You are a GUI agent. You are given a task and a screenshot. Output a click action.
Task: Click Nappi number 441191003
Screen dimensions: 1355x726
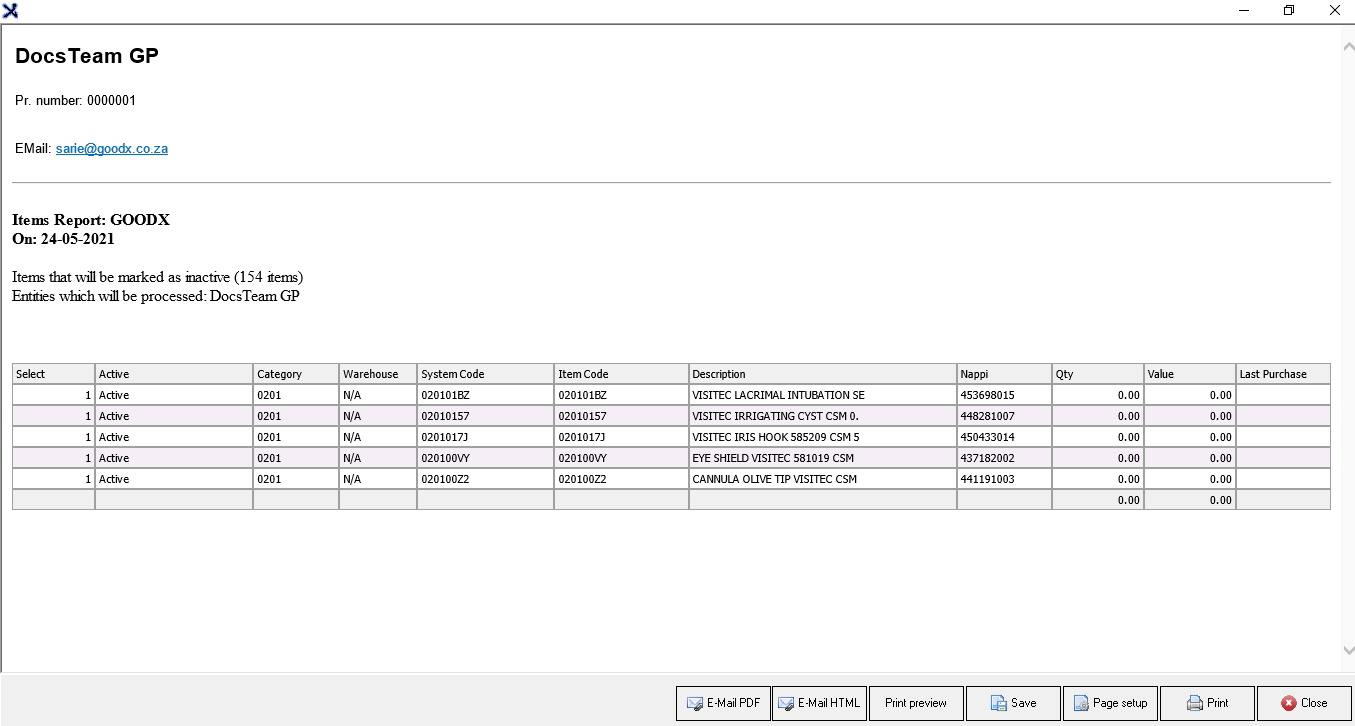(987, 479)
